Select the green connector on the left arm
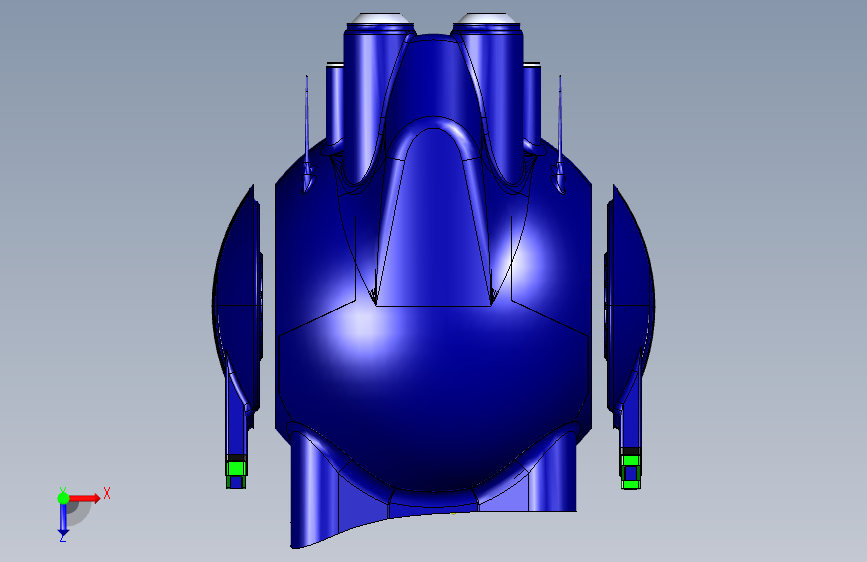The image size is (867, 562). 236,471
